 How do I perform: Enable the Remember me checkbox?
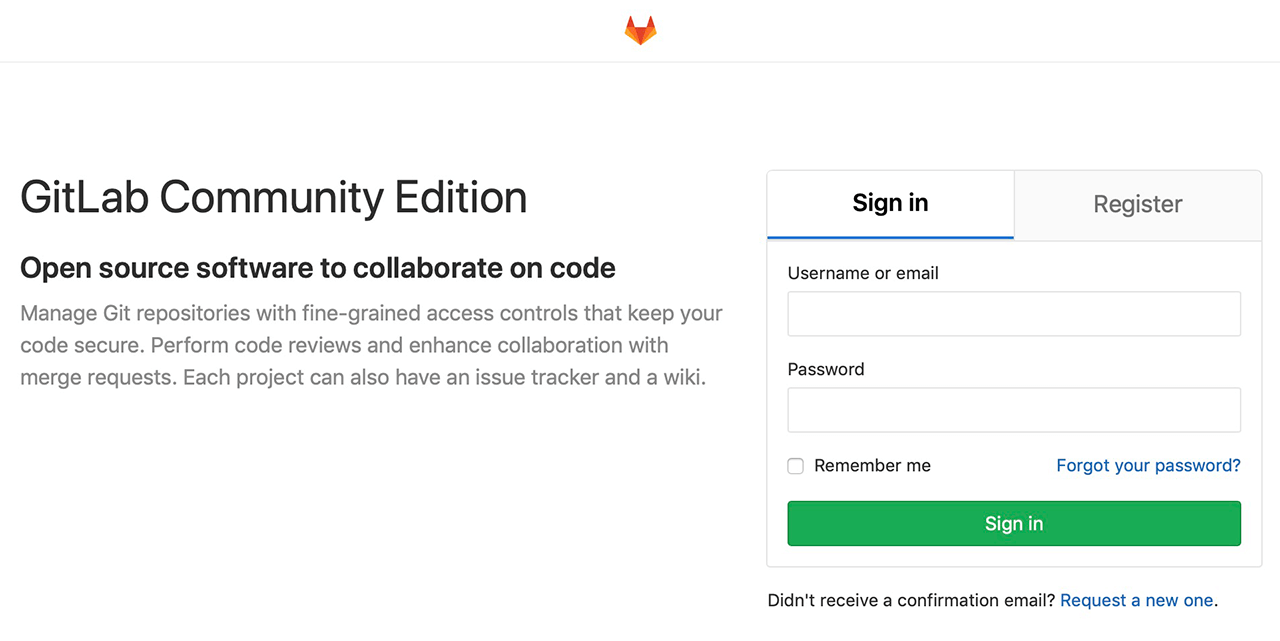pos(796,466)
